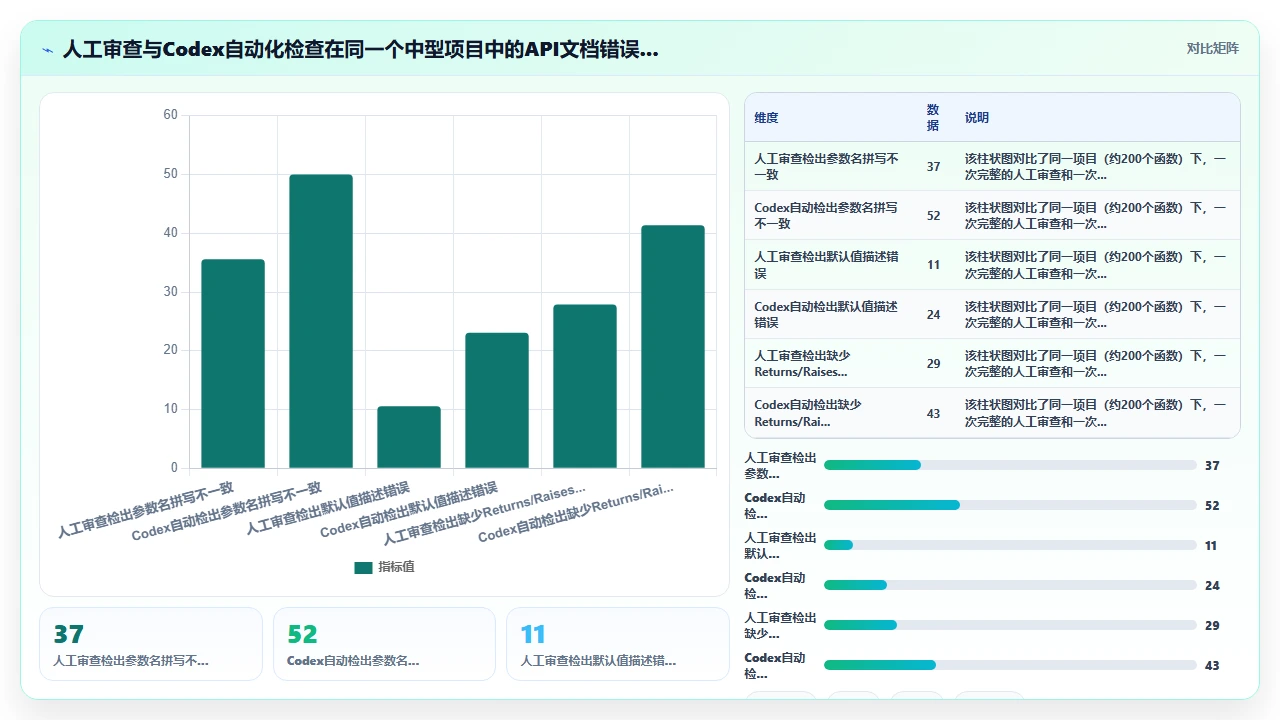Click progress bar showing value 11
This screenshot has height=720, width=1280.
[1010, 545]
